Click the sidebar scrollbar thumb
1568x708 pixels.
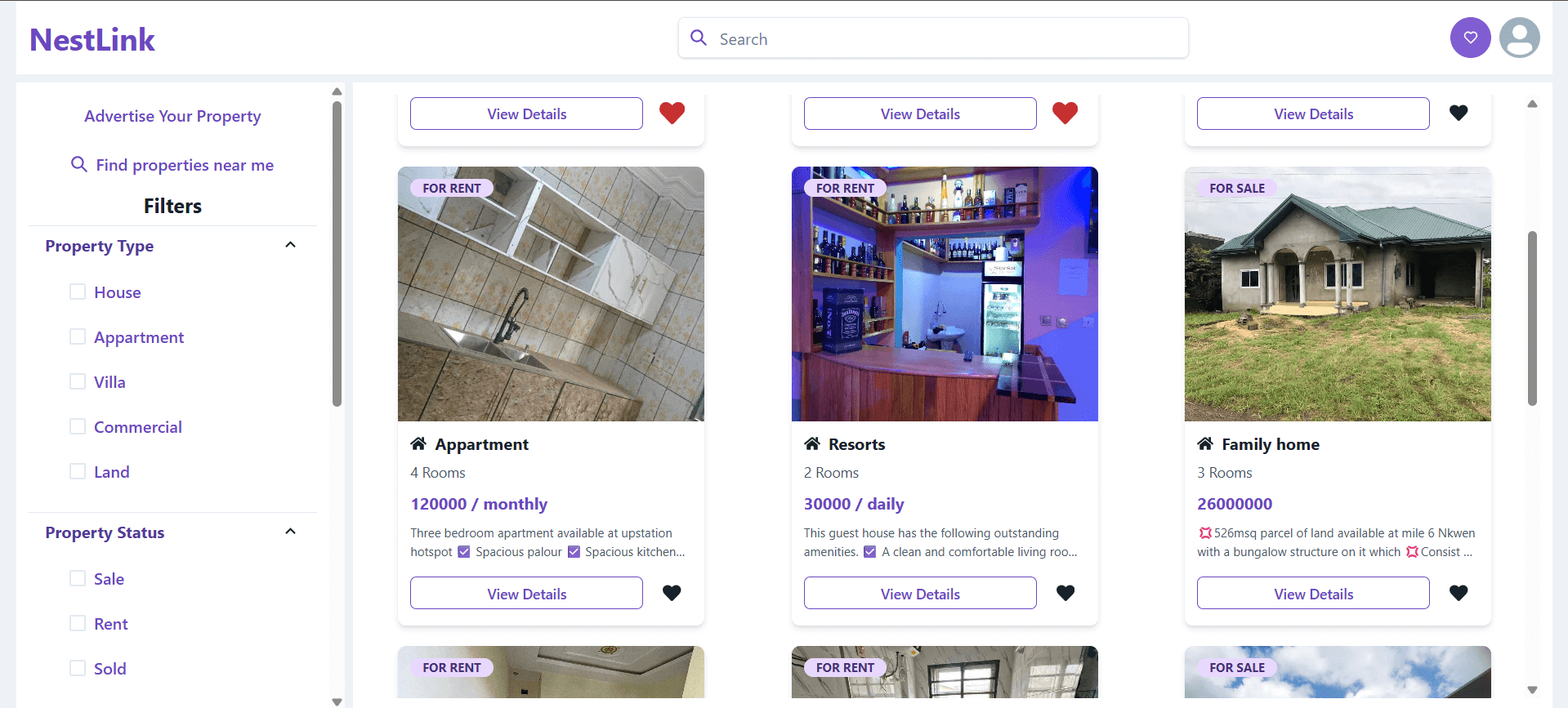pyautogui.click(x=337, y=253)
